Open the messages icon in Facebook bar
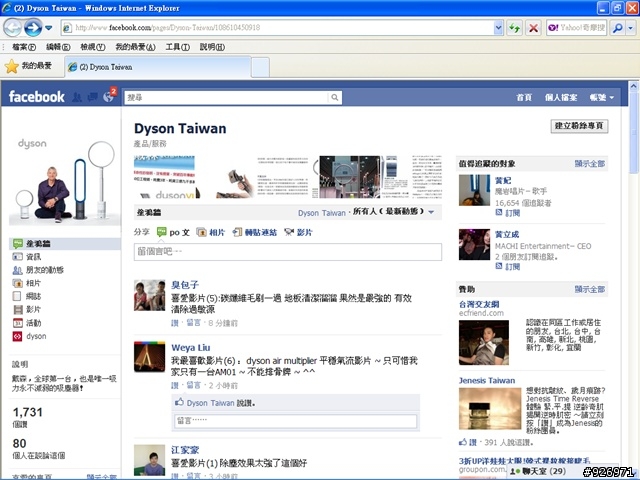Image resolution: width=640 pixels, height=480 pixels. [93, 97]
